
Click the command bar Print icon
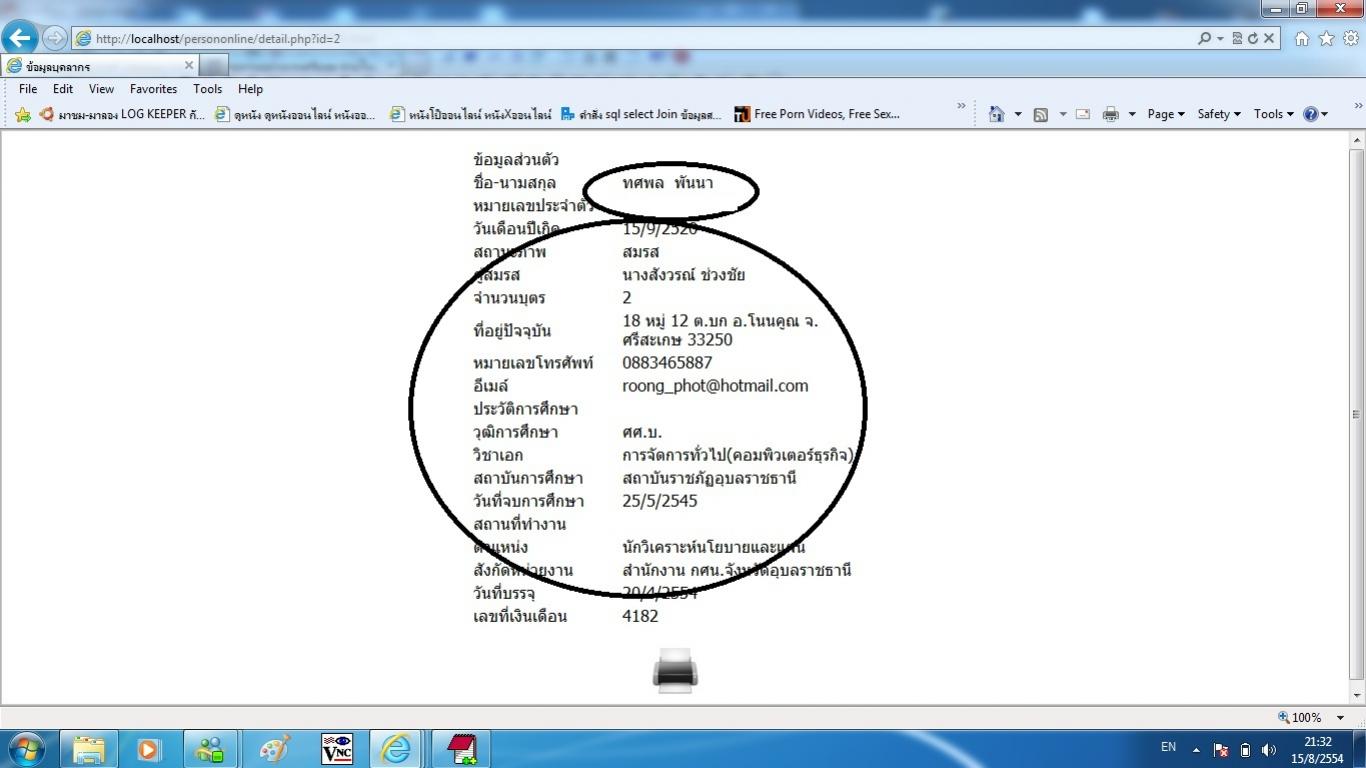pyautogui.click(x=1110, y=114)
